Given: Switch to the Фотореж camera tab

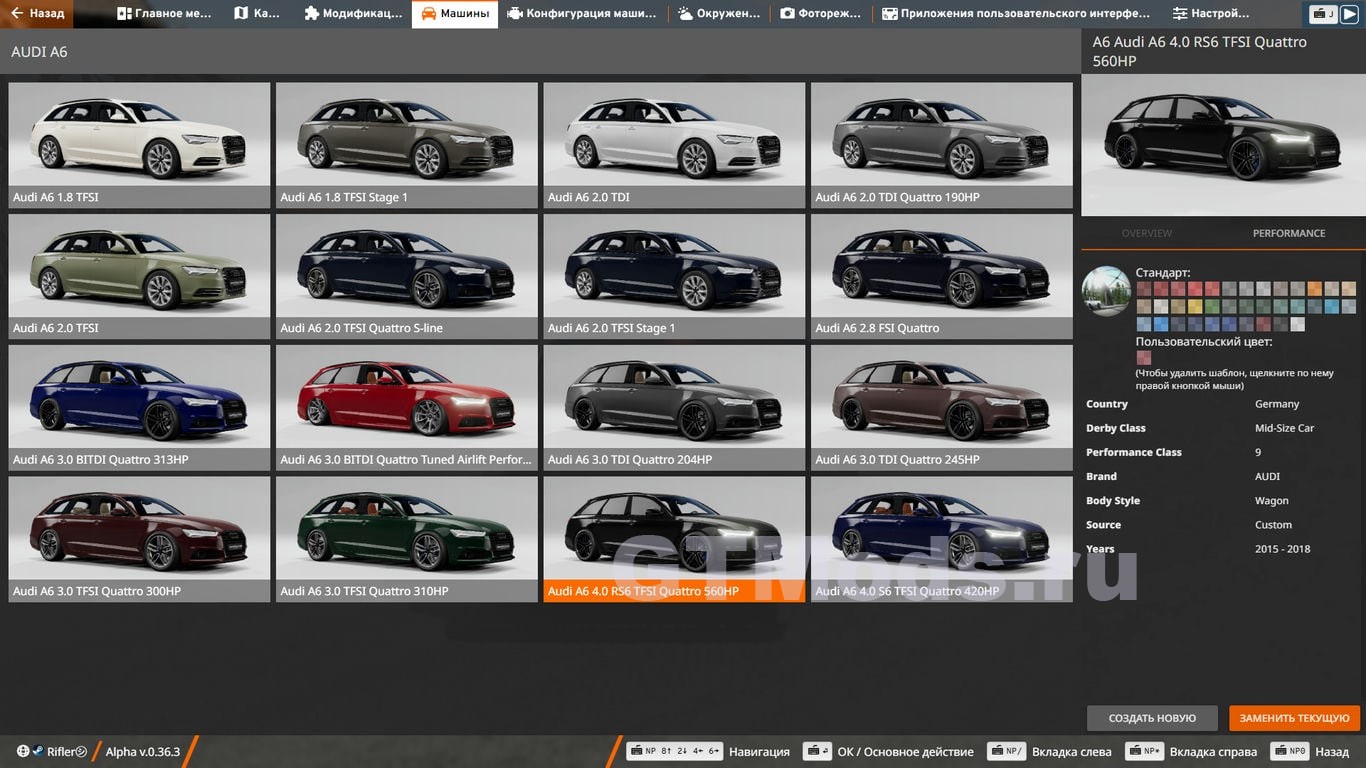Looking at the screenshot, I should coord(821,14).
